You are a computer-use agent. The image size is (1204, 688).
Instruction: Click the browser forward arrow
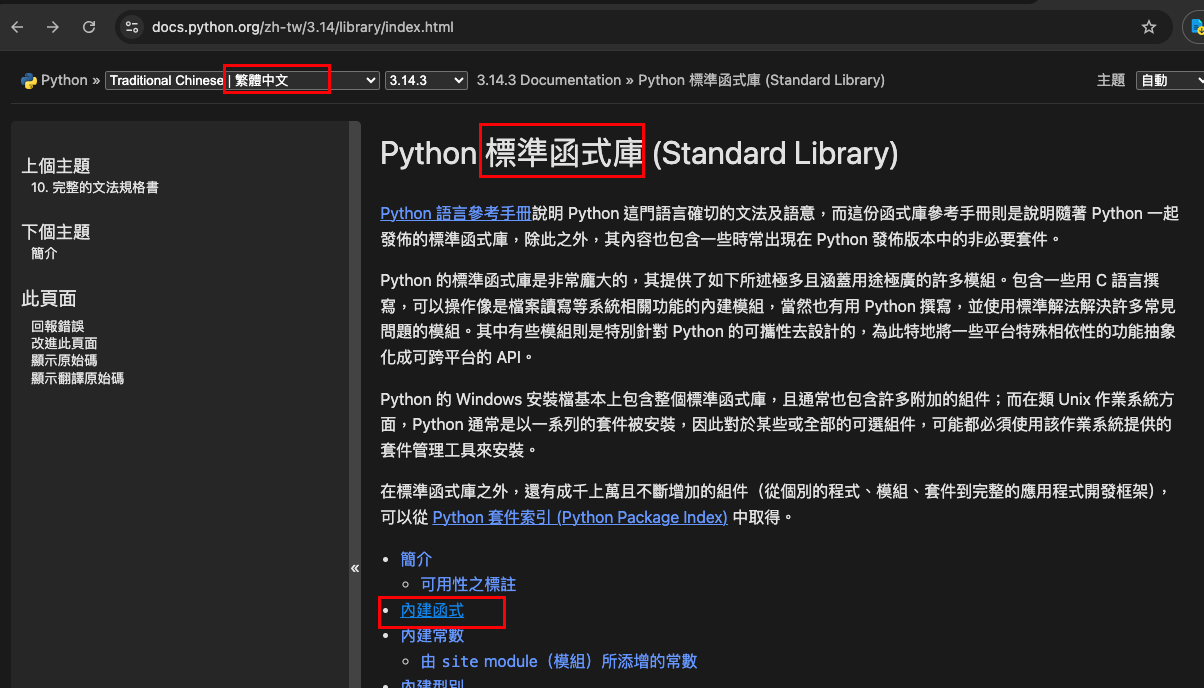point(53,27)
